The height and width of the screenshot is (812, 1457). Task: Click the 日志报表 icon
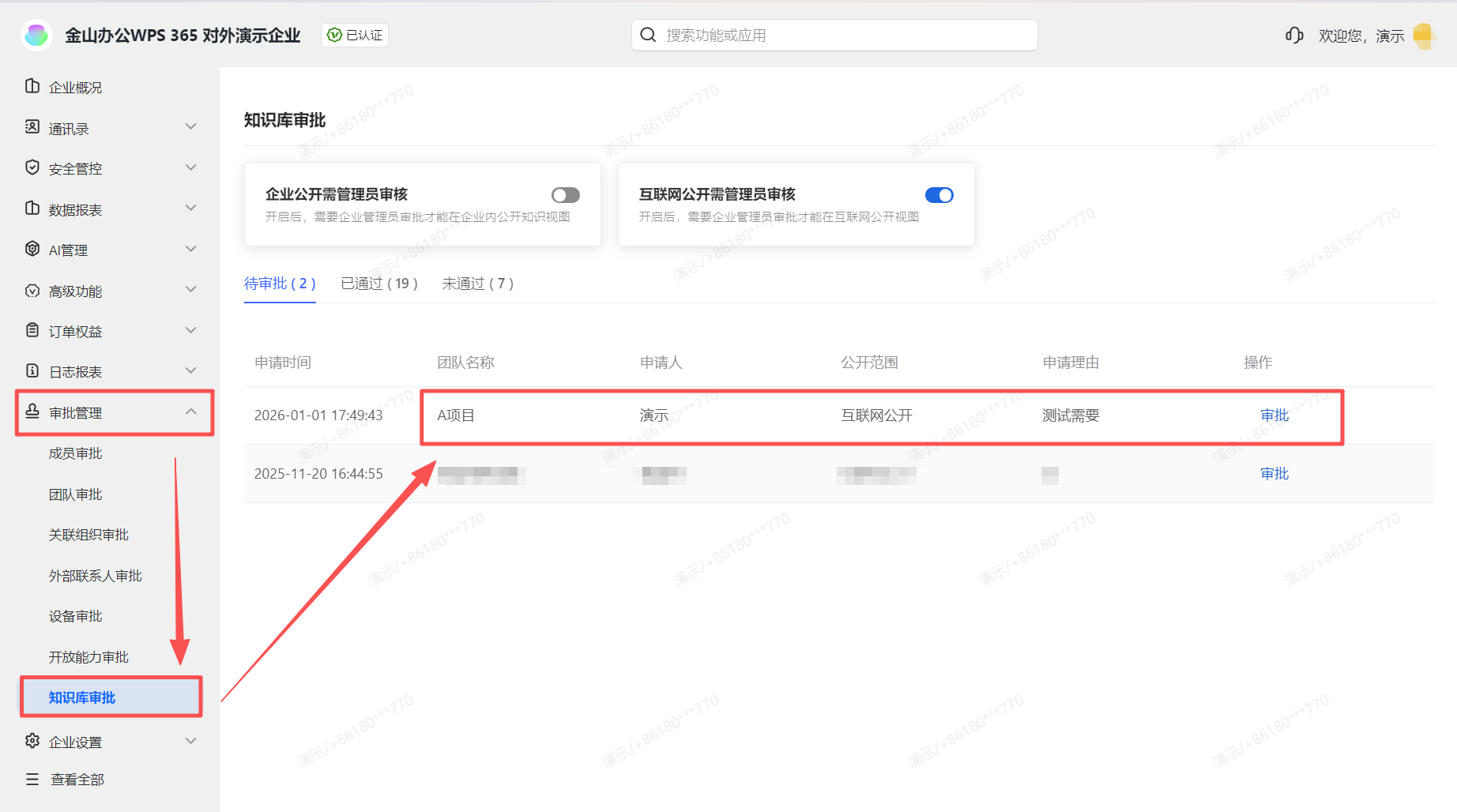(32, 370)
